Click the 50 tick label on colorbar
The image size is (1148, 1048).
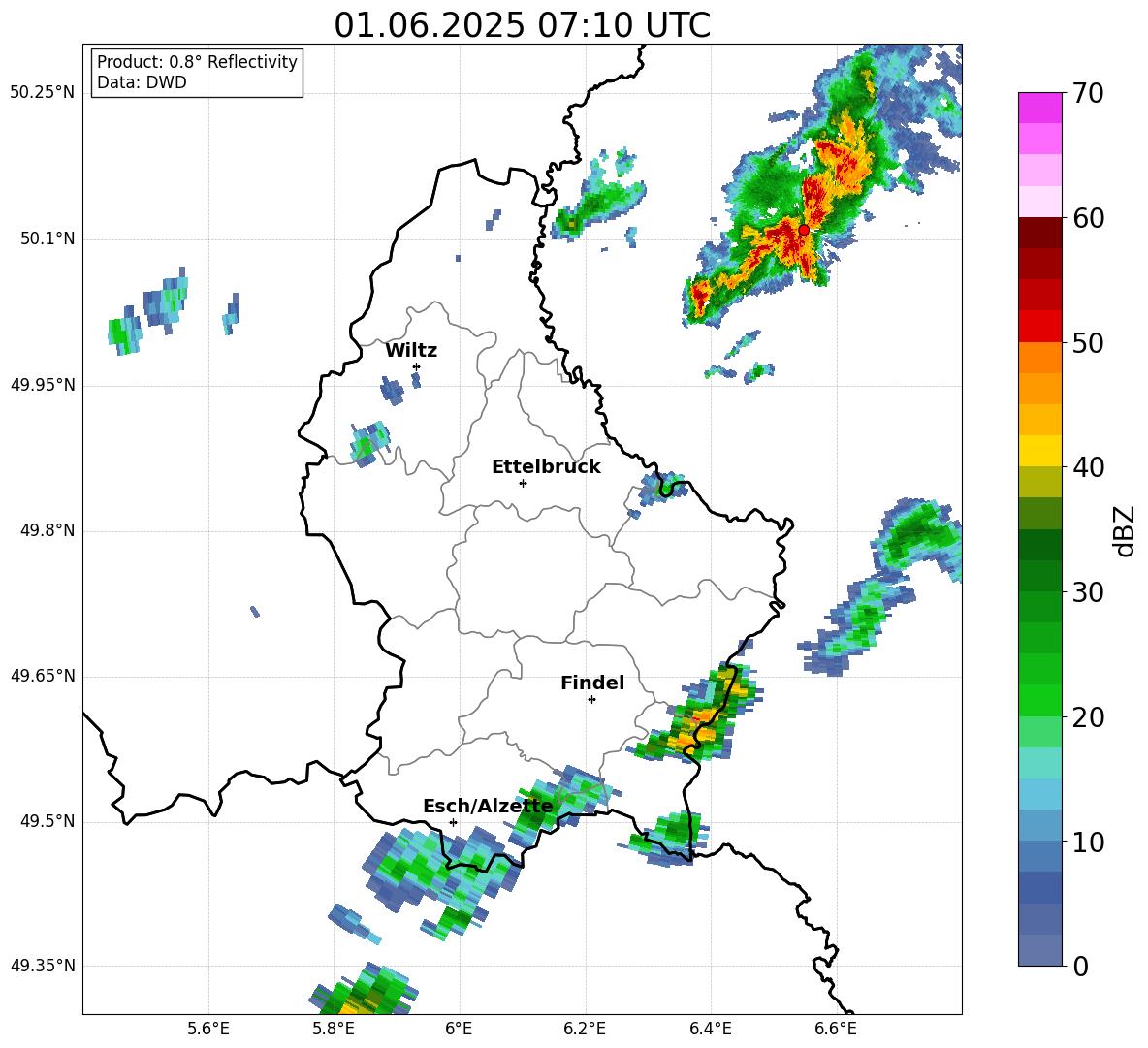coord(1087,343)
